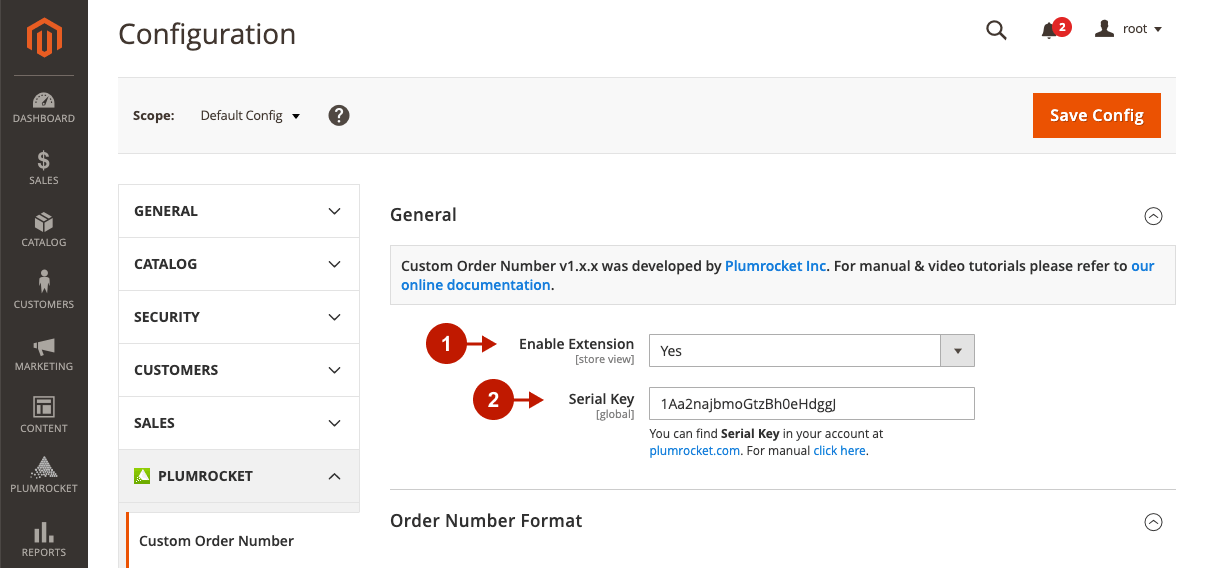The width and height of the screenshot is (1206, 568).
Task: Collapse the Order Number Format section
Action: click(1153, 522)
